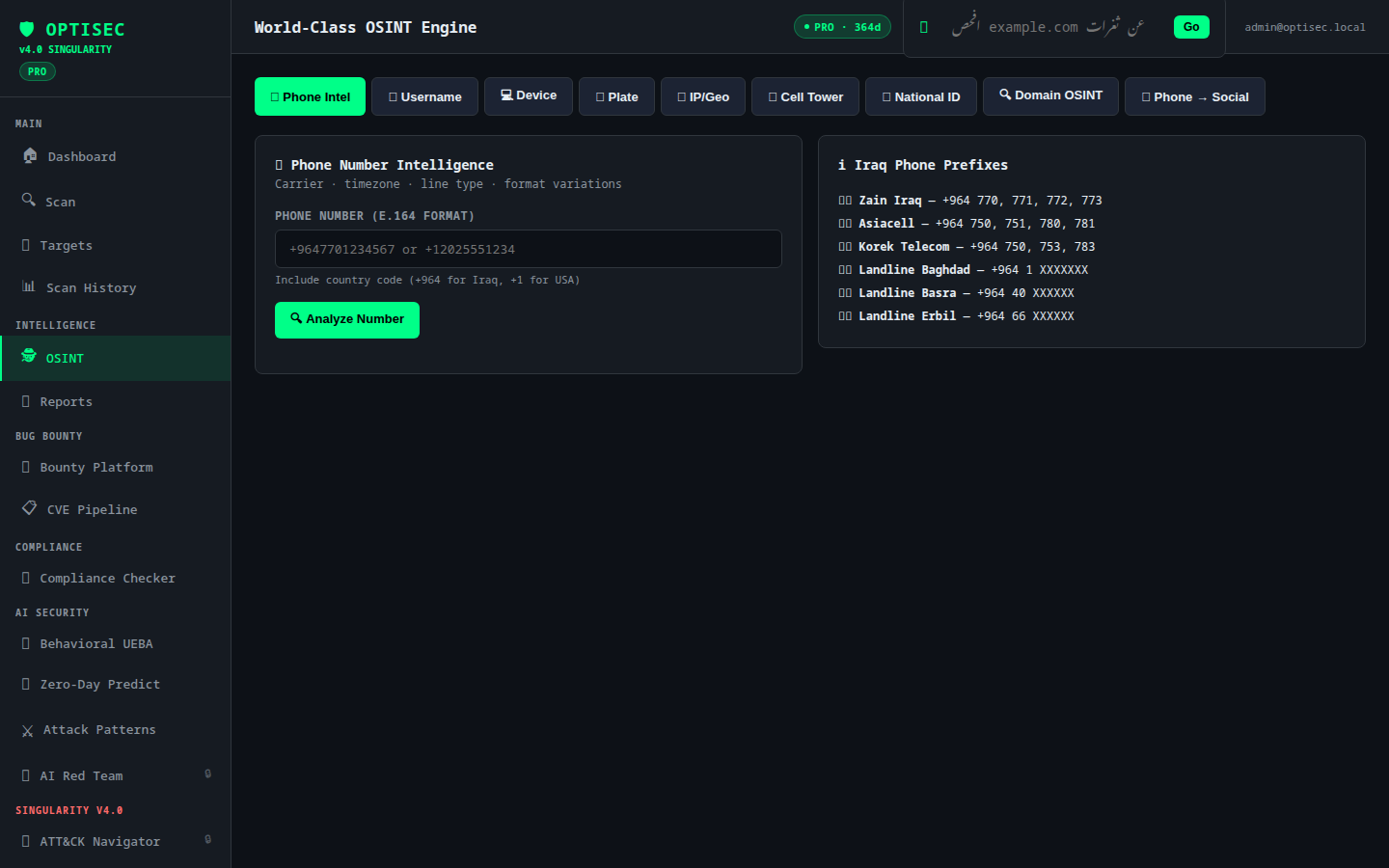Open the Phone → Social tab

[x=1195, y=96]
